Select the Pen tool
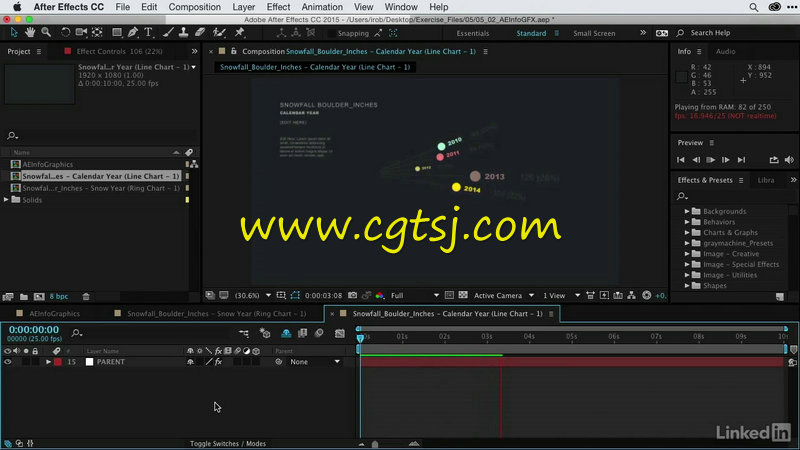The width and height of the screenshot is (800, 450). [x=133, y=33]
